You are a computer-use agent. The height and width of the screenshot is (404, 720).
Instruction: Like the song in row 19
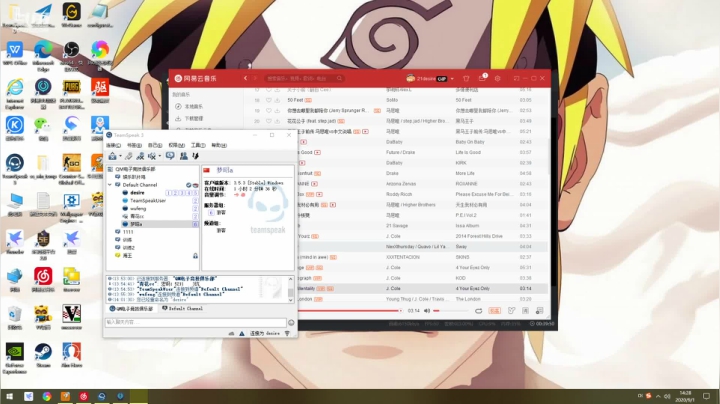pyautogui.click(x=269, y=111)
